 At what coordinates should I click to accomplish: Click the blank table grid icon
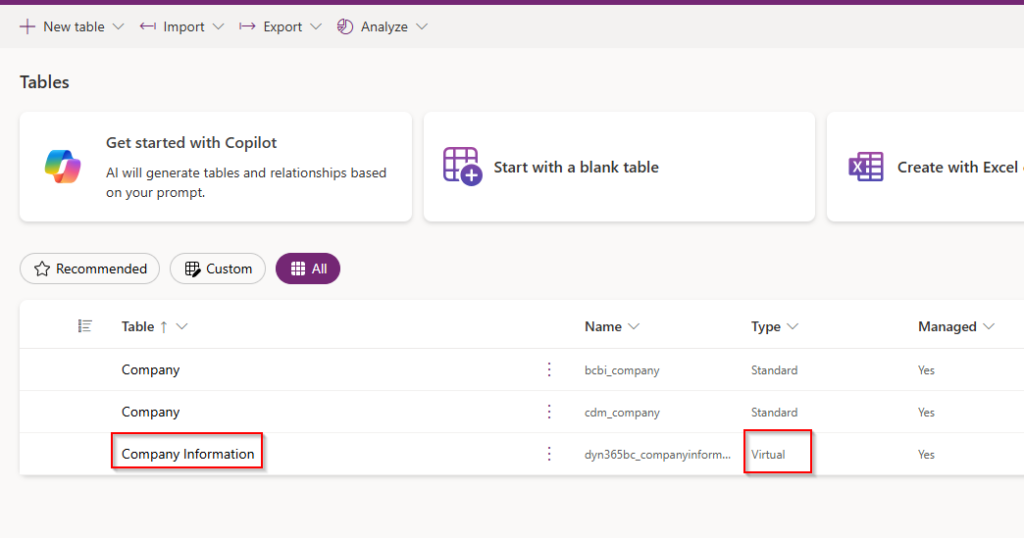coord(462,166)
